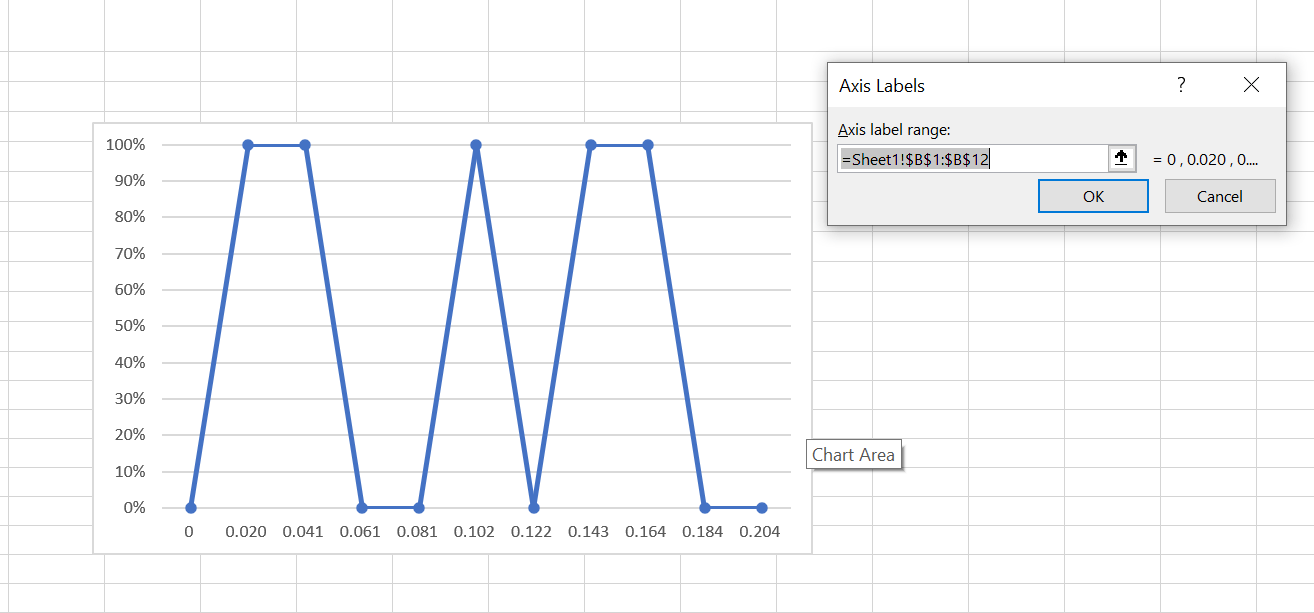Select the data marker above 0.164 at 100%

click(x=648, y=145)
